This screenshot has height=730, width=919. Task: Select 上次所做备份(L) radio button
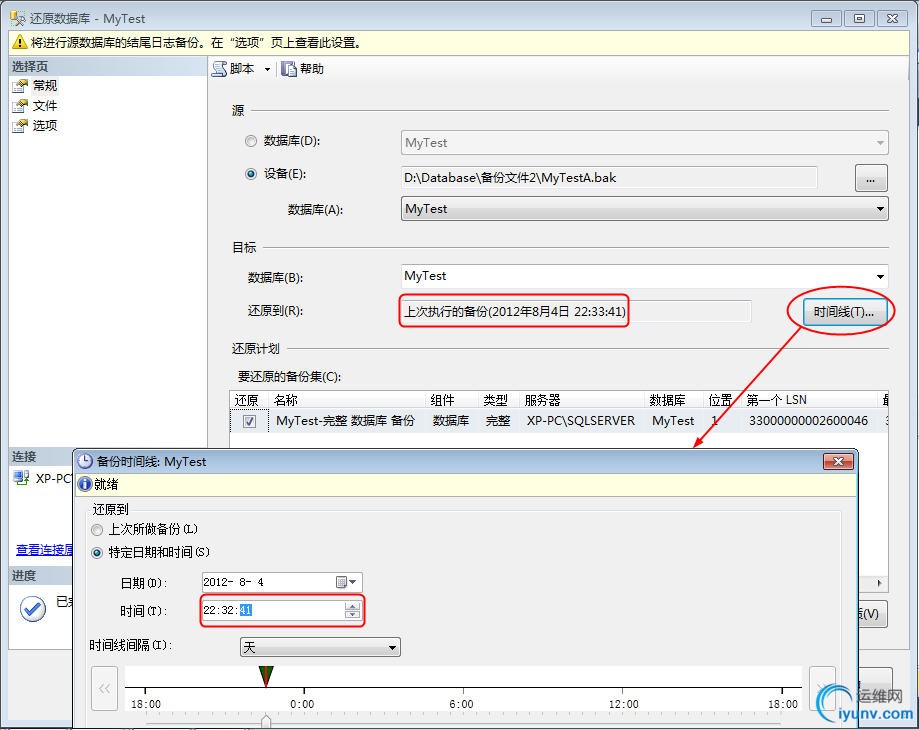(97, 530)
